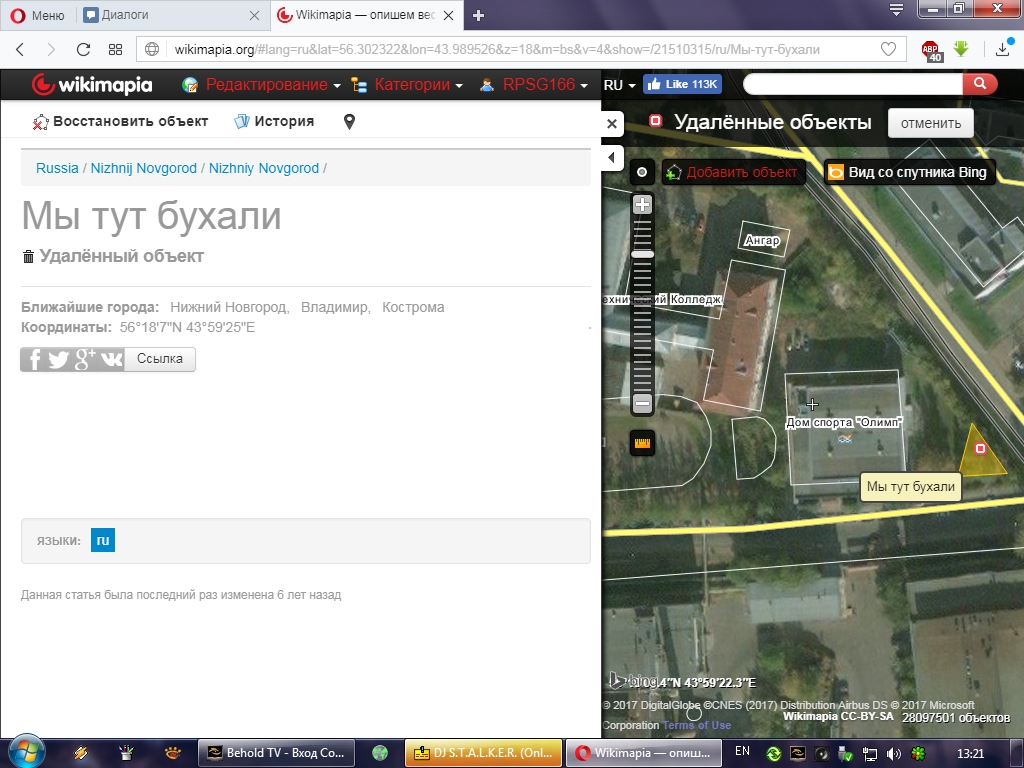Click the green download arrow extension
The image size is (1024, 768).
[961, 48]
